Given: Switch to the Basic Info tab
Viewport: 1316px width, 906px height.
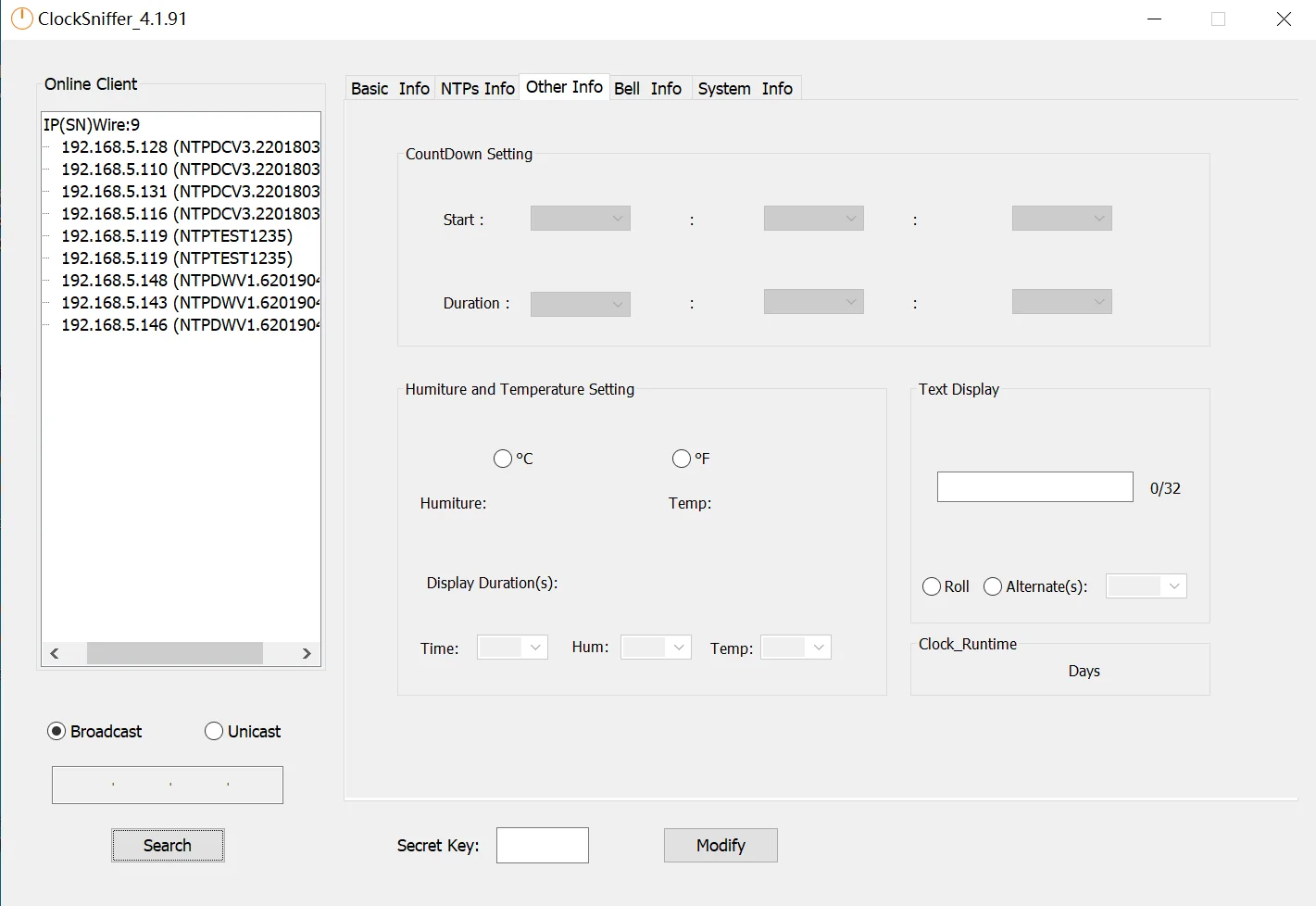Looking at the screenshot, I should (x=390, y=88).
